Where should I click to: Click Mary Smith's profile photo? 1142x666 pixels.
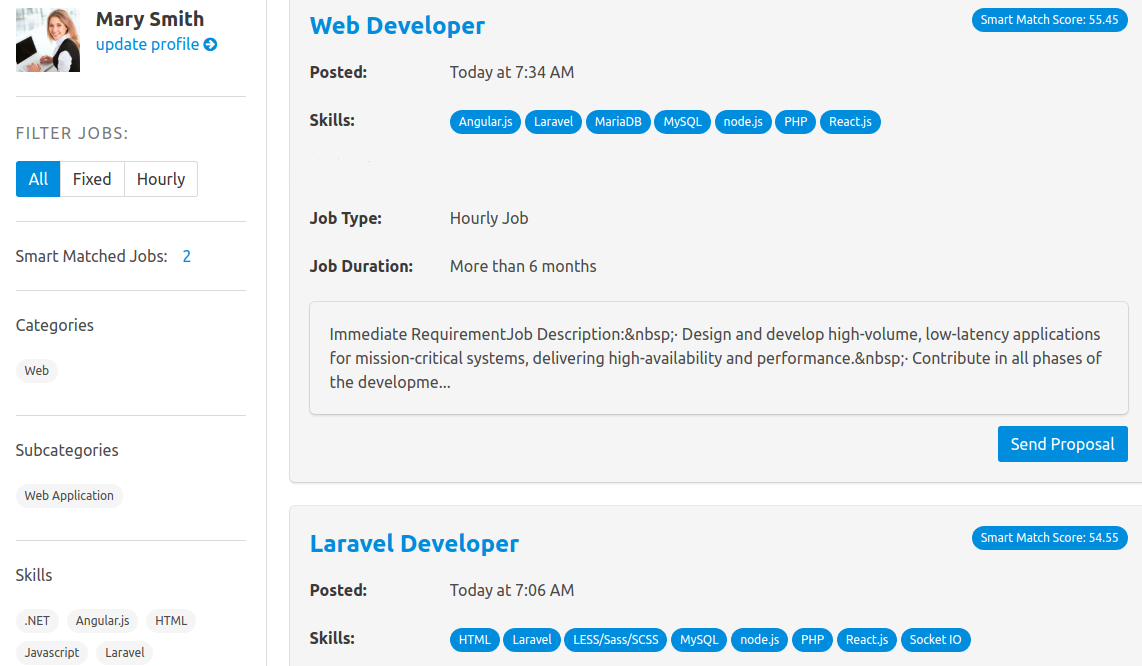(48, 40)
